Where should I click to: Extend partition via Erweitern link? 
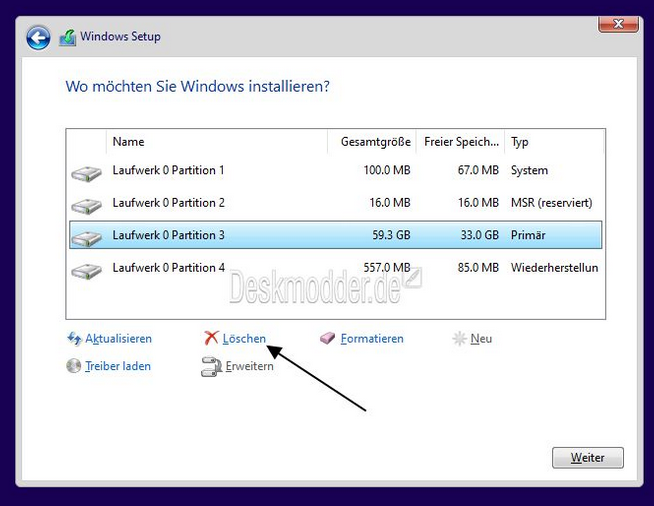pos(249,366)
